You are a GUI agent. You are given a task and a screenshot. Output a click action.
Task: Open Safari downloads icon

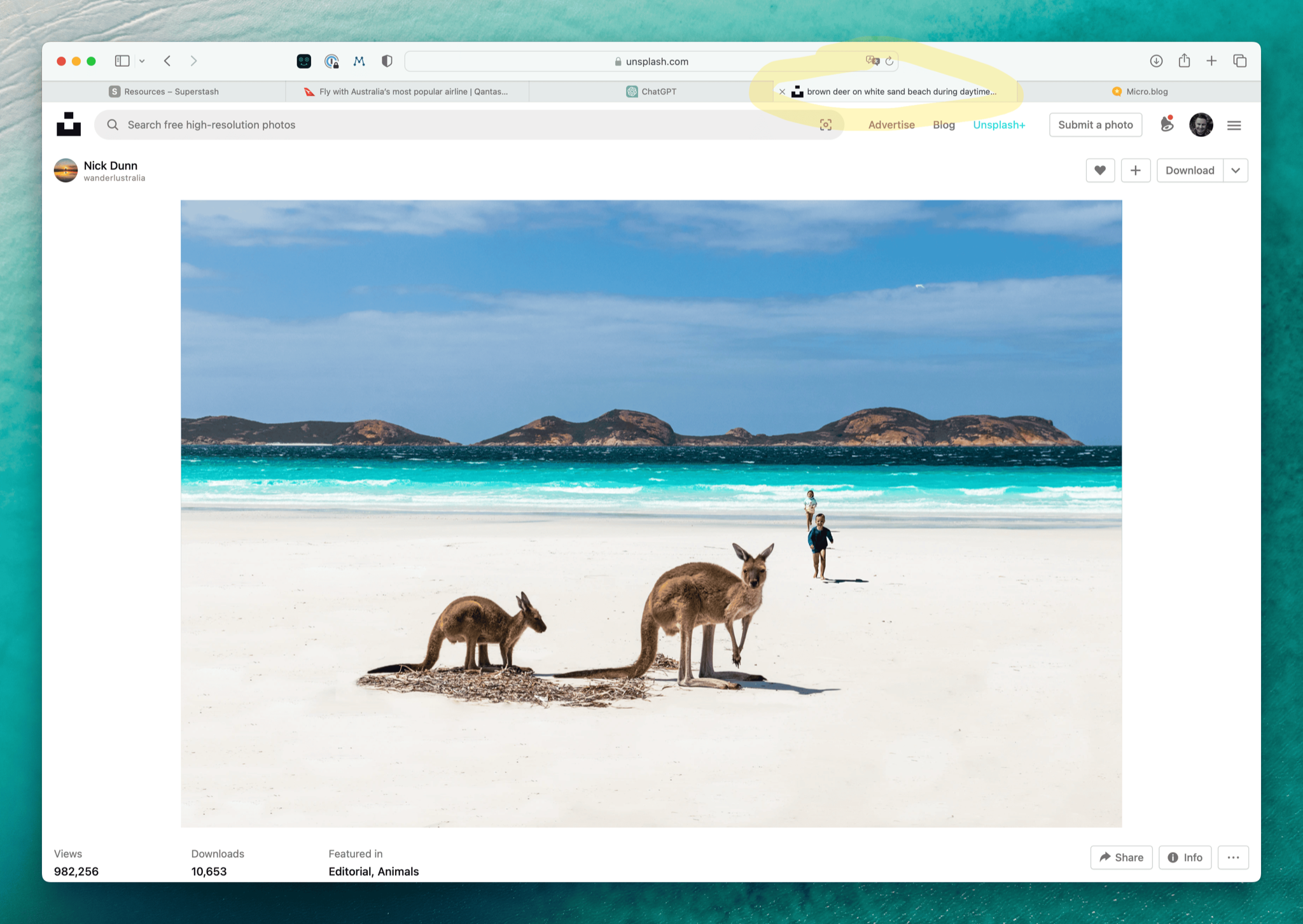tap(1156, 61)
